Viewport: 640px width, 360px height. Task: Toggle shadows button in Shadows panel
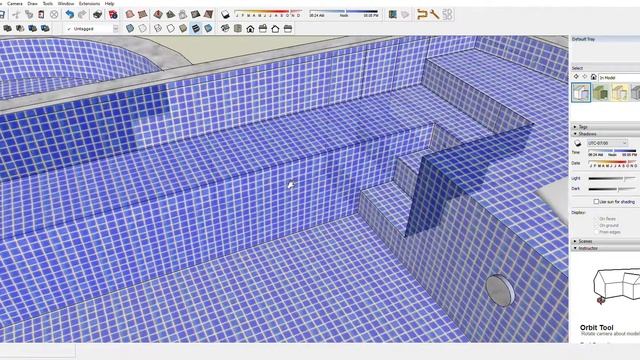point(578,143)
